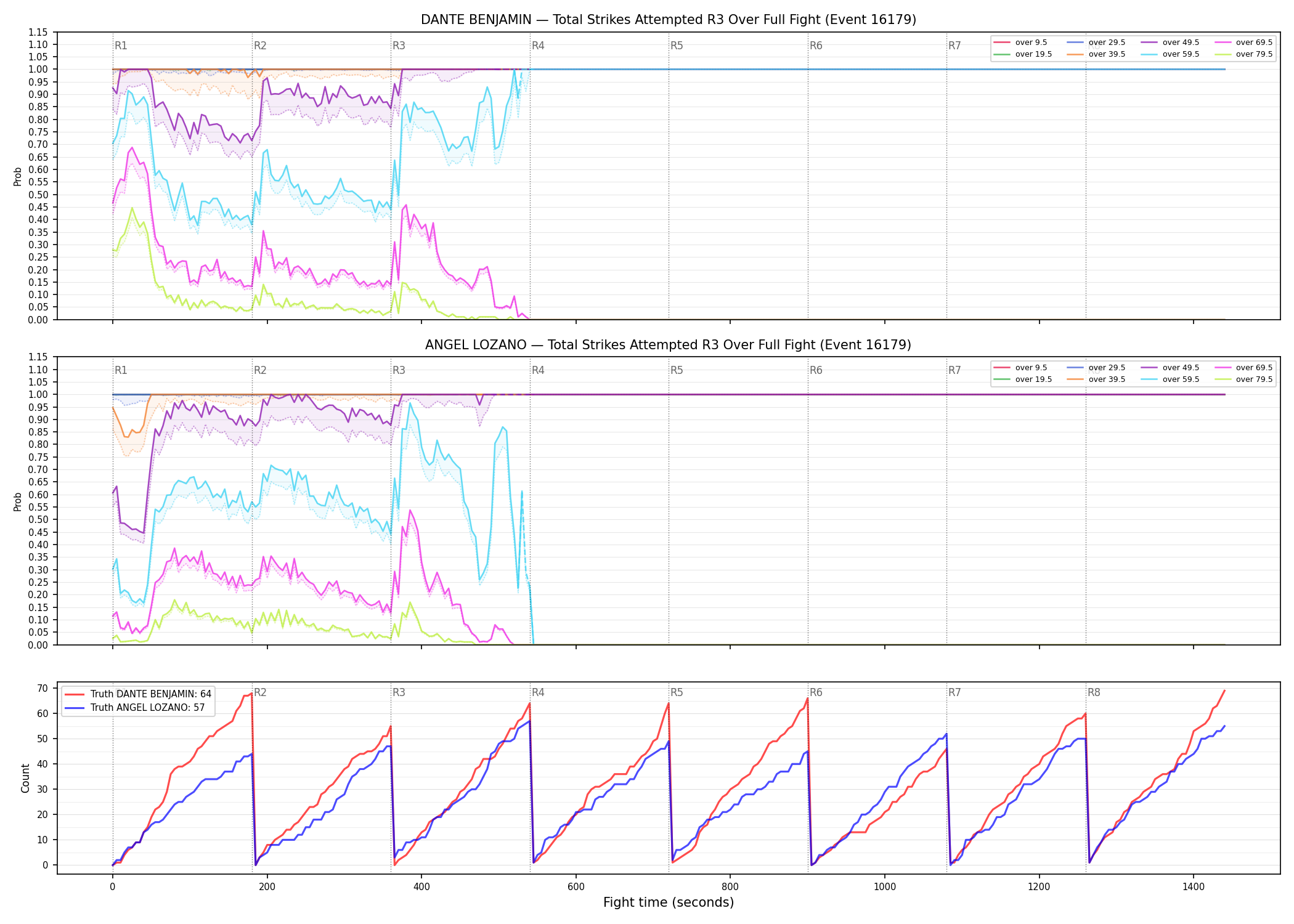Screen dimensions: 1294x924
Task: Click 'Fight time (seconds)' x-axis label
Action: click(669, 902)
